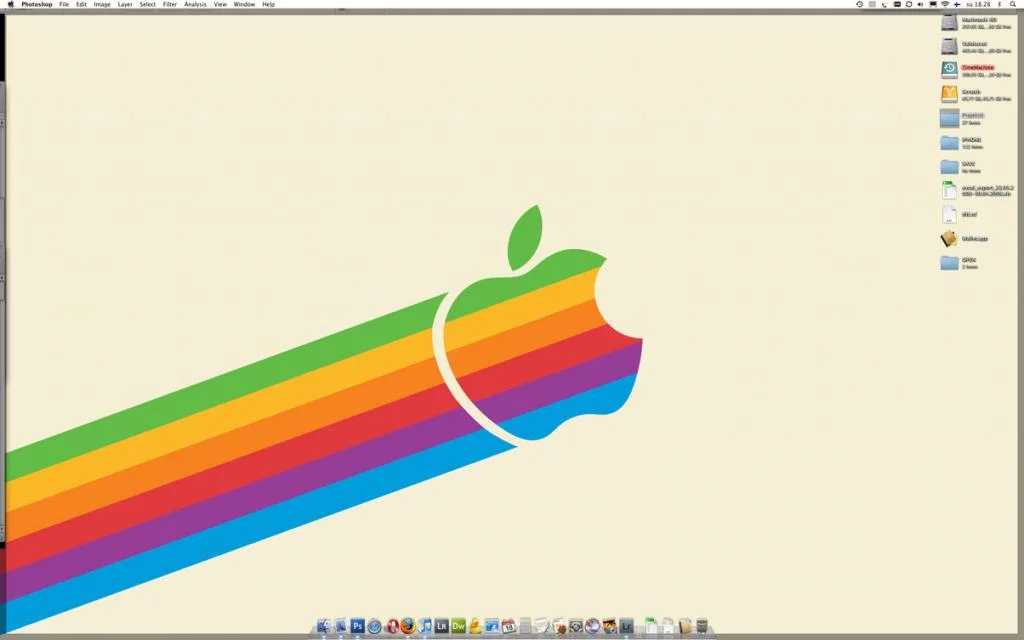The image size is (1024, 640).
Task: Open Spotlight search magnifier icon
Action: [1014, 5]
